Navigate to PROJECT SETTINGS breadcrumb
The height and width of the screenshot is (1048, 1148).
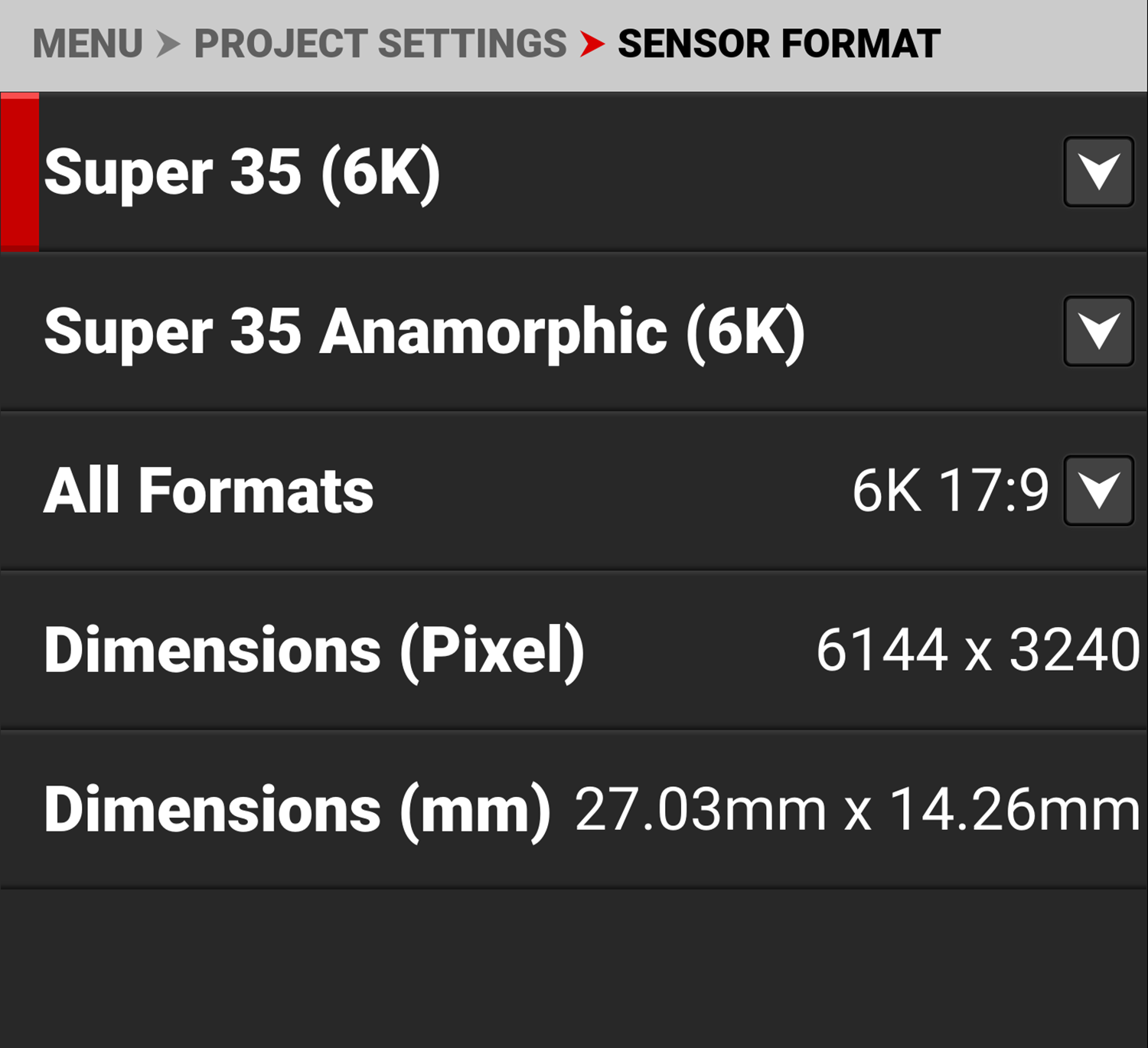click(x=380, y=44)
